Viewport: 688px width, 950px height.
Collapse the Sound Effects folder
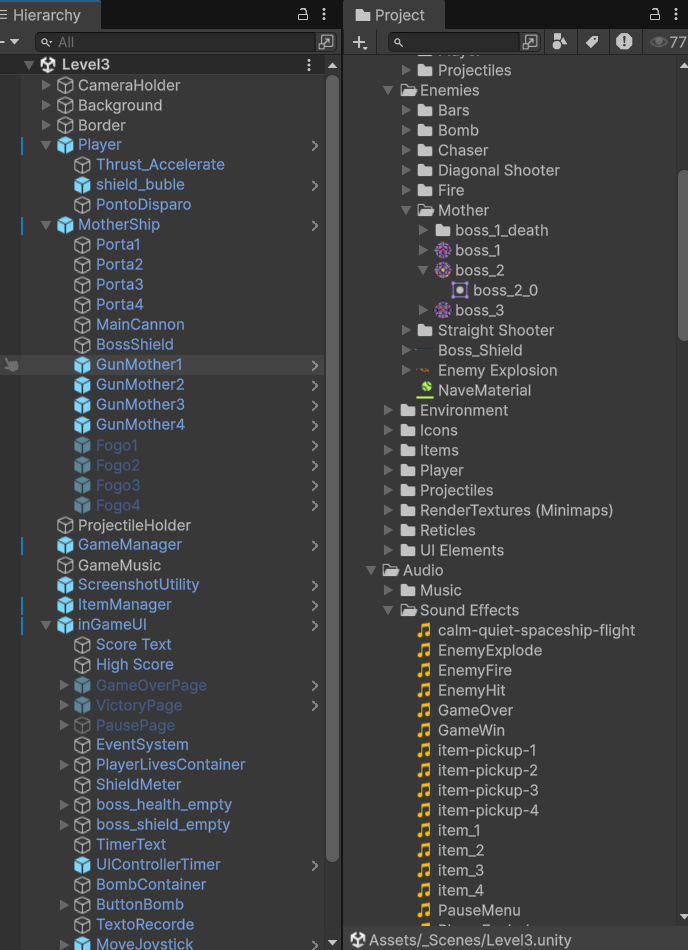[x=389, y=610]
